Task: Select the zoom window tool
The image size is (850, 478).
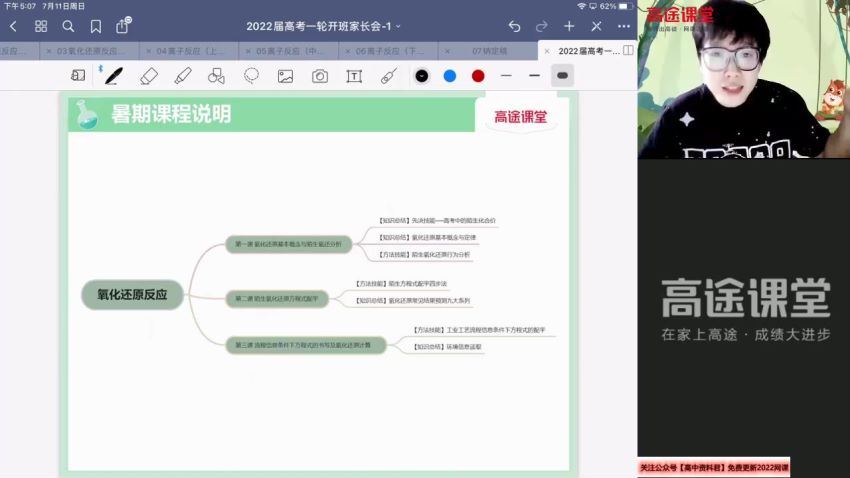Action: coord(78,76)
